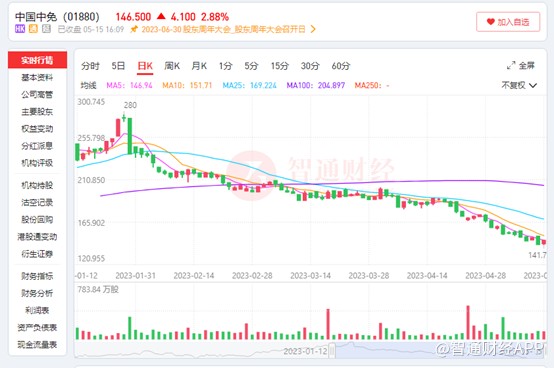Screen dimensions: 554x368
Task: Click the pin icon before shareholder meeting notice
Action: (134, 29)
